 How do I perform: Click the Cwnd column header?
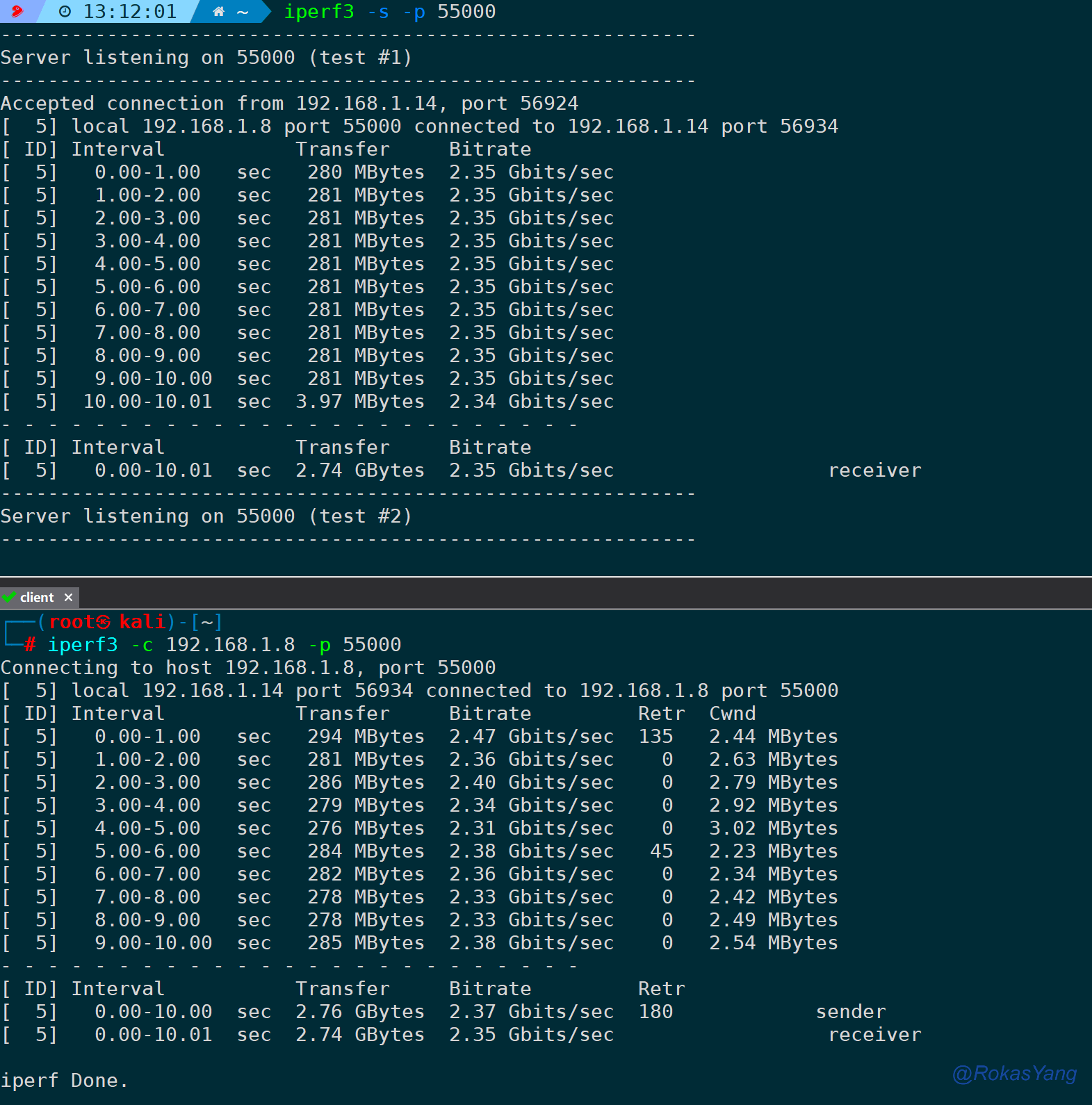click(732, 714)
